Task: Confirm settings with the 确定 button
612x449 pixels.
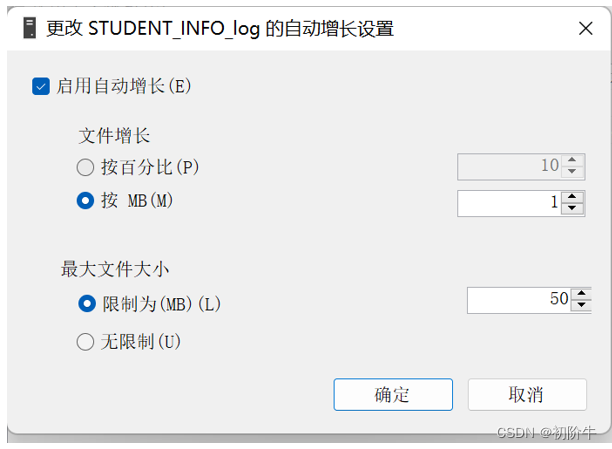Action: pyautogui.click(x=393, y=394)
